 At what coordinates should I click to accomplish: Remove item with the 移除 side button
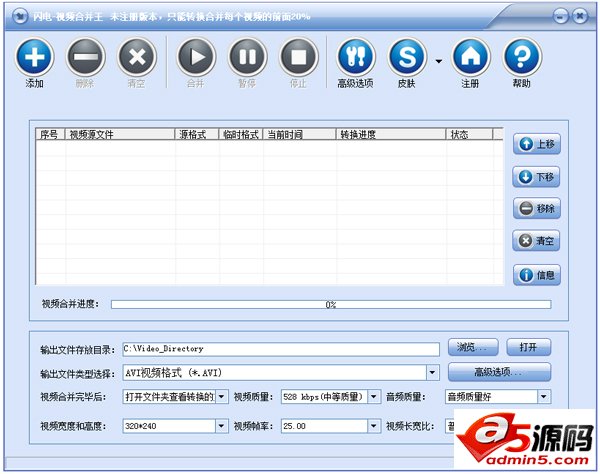[536, 208]
